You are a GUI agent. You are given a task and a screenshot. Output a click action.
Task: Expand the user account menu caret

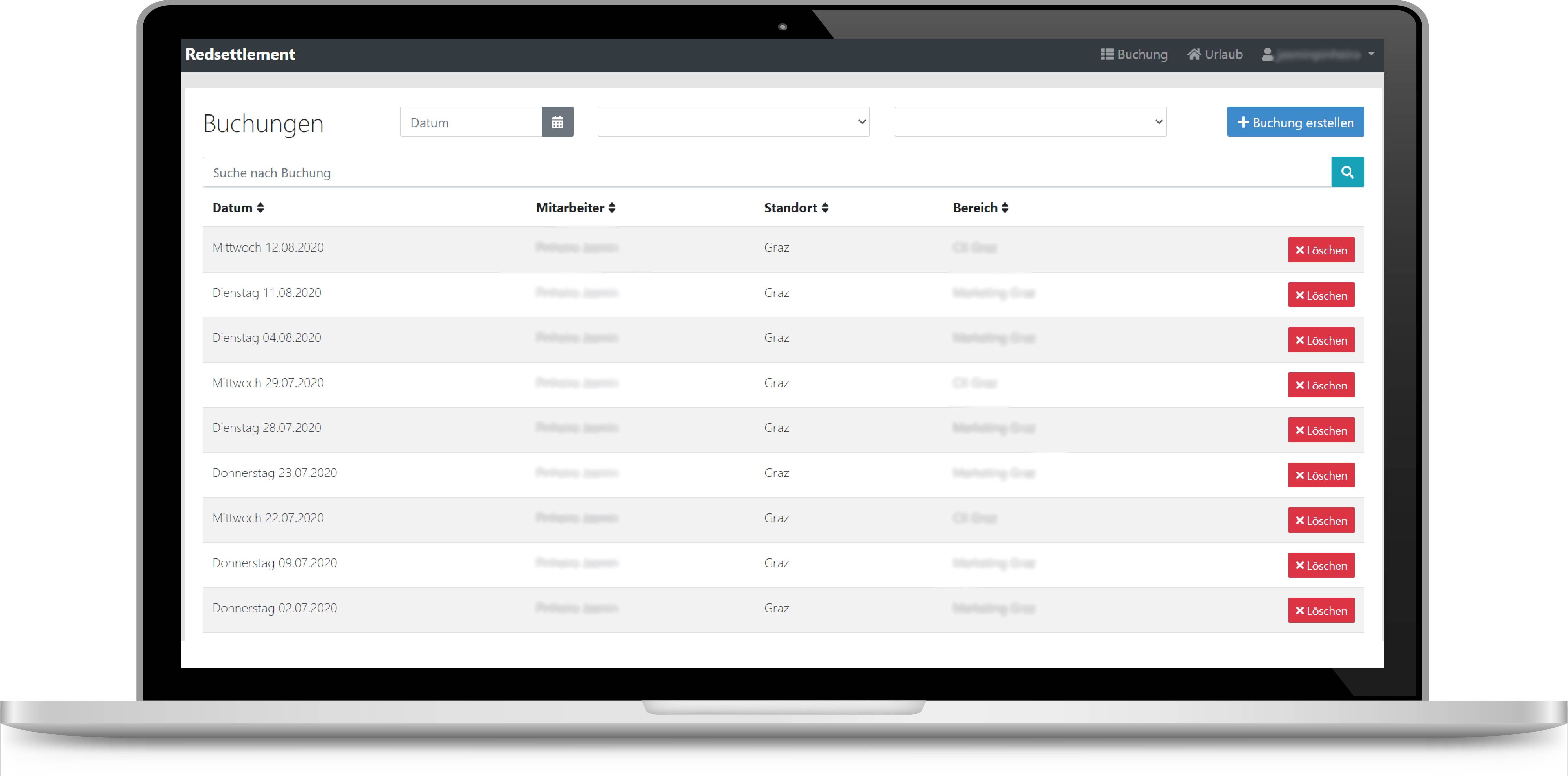(1371, 54)
